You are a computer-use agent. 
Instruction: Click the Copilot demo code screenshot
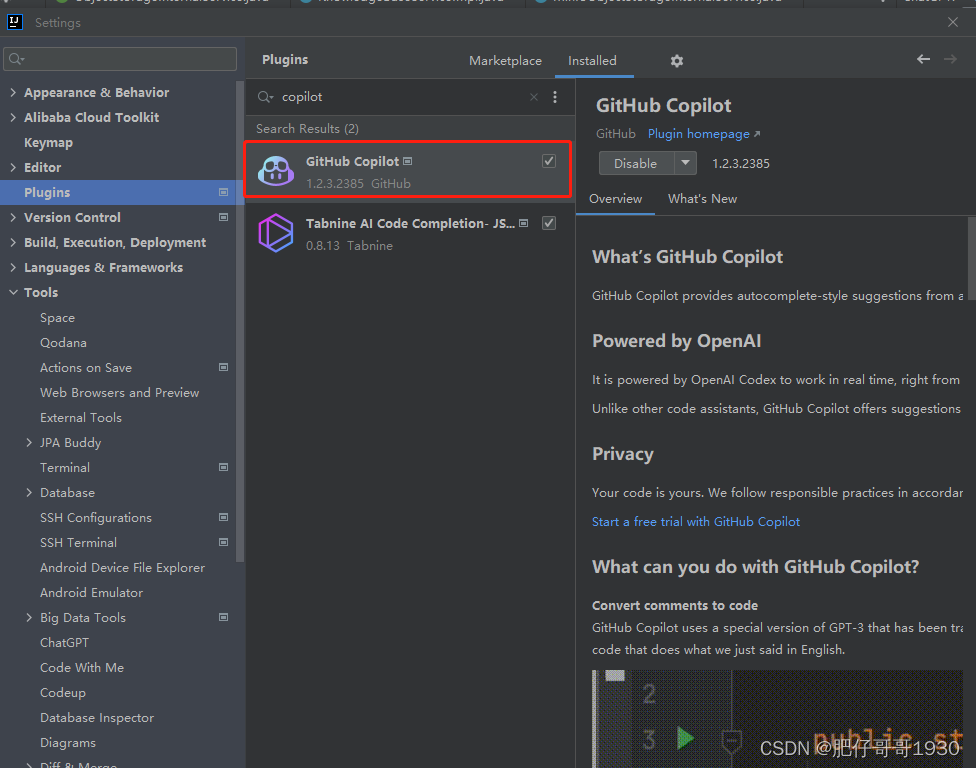pyautogui.click(x=777, y=719)
